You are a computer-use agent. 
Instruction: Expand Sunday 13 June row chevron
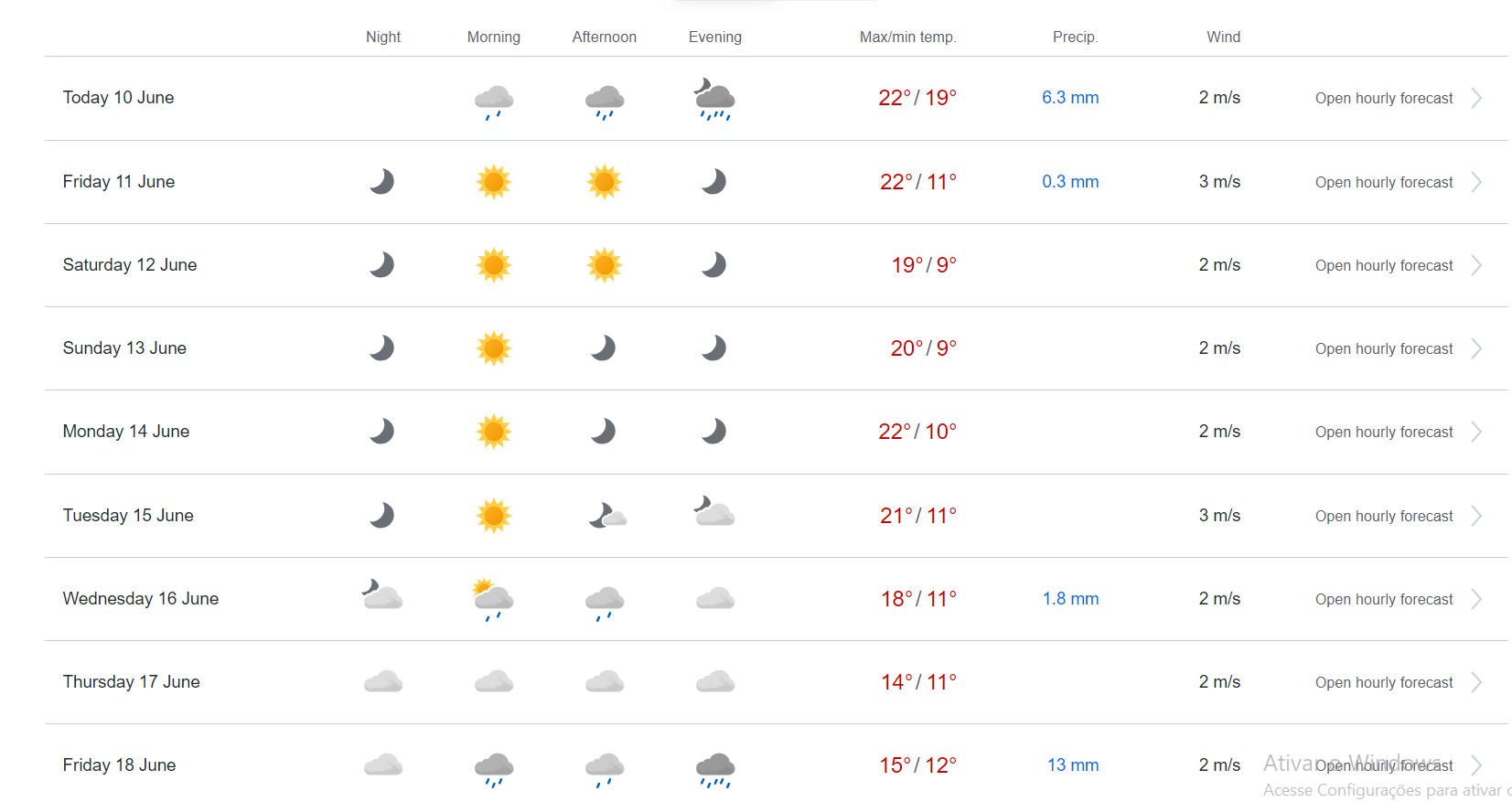1476,348
